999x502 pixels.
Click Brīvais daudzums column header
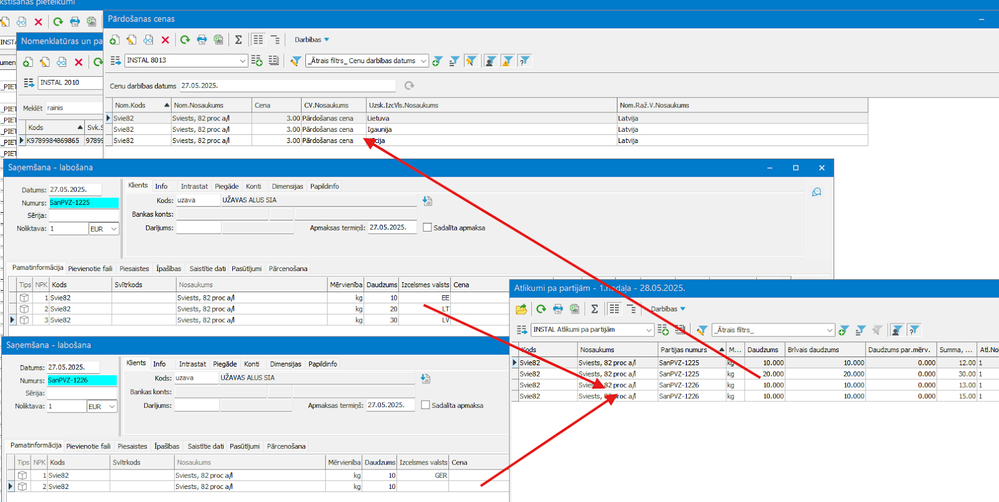(x=824, y=350)
